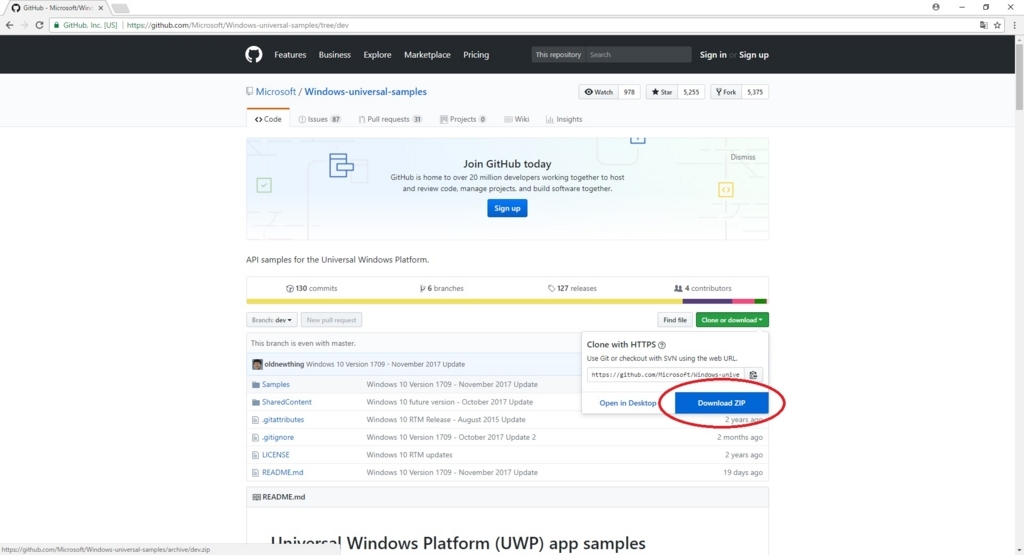Switch to the Issues tab
This screenshot has height=555, width=1024.
pyautogui.click(x=319, y=119)
